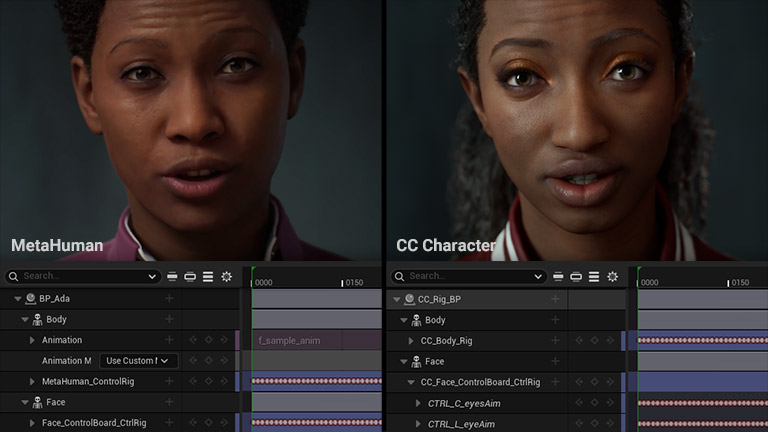Viewport: 768px width, 432px height.
Task: Click the Body skeleton icon under BP_Ada
Action: tap(38, 320)
